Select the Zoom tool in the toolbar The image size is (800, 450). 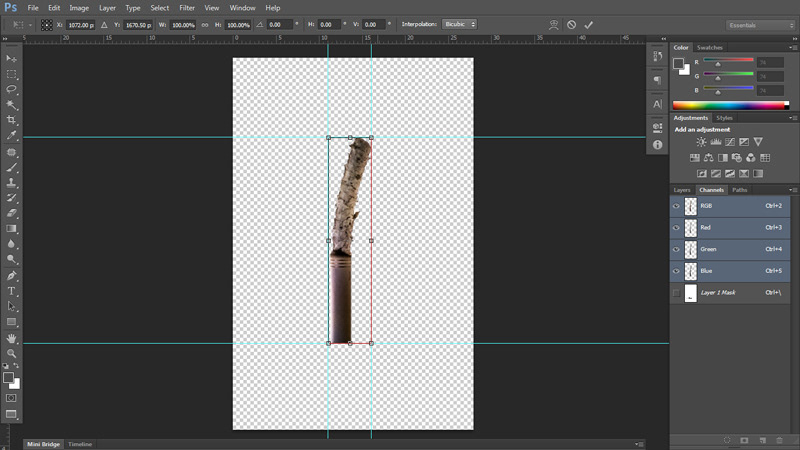12,353
